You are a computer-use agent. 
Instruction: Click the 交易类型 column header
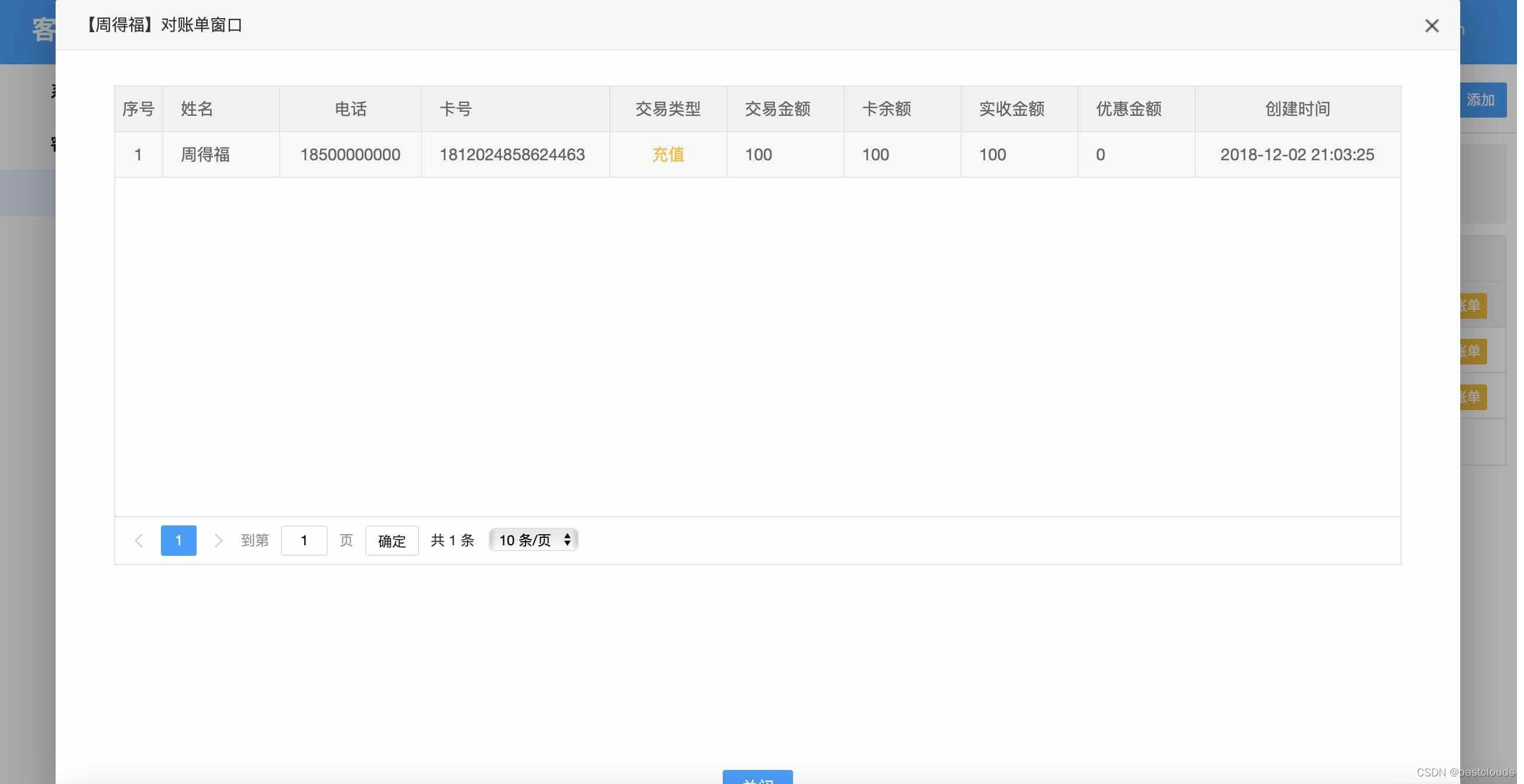click(668, 109)
